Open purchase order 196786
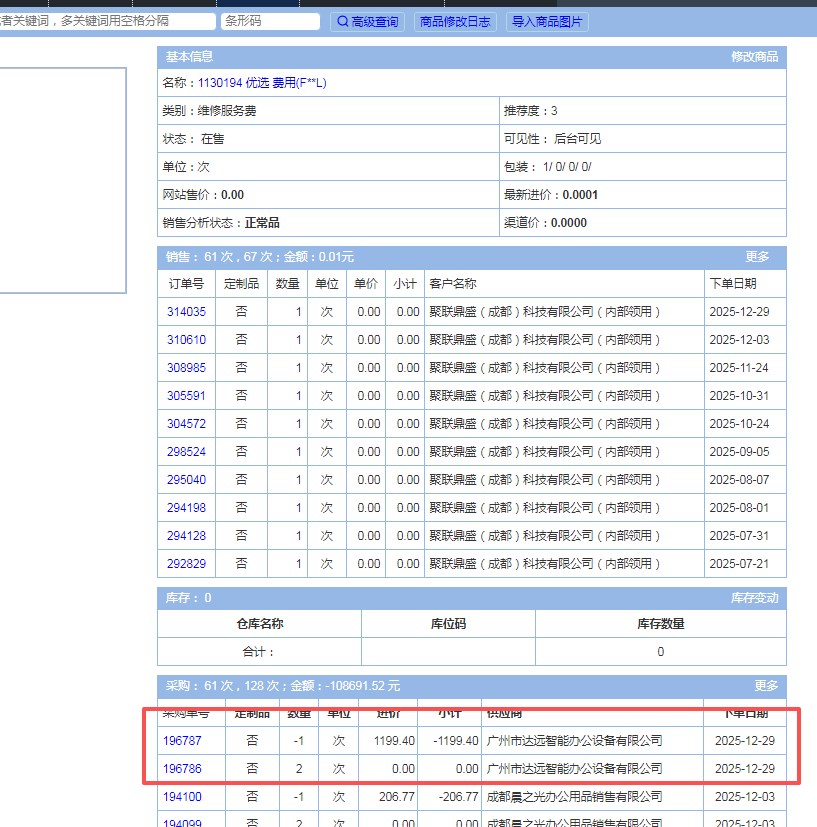This screenshot has width=817, height=827. click(182, 769)
